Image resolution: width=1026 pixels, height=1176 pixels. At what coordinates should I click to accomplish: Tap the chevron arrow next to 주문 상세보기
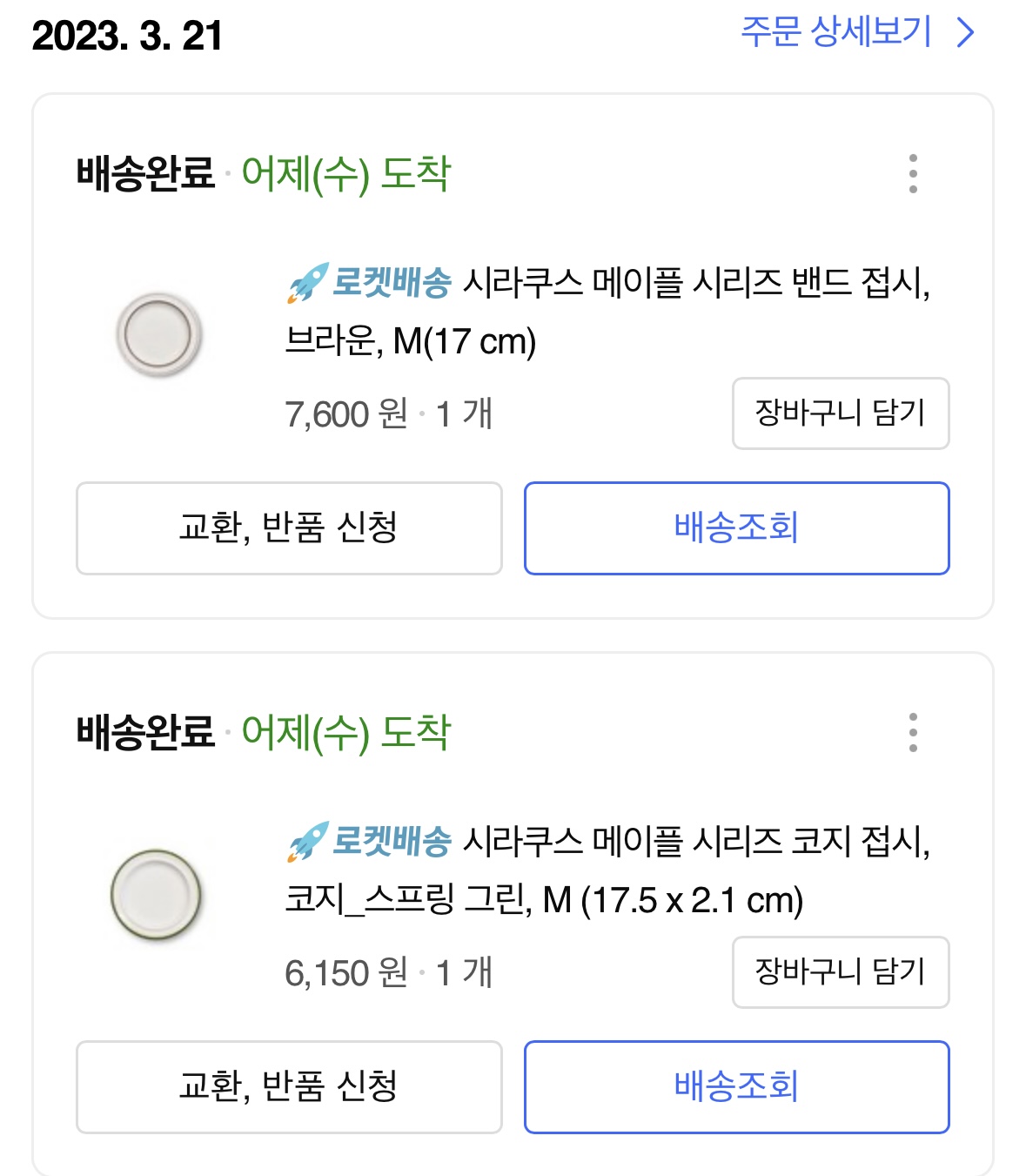pyautogui.click(x=965, y=33)
